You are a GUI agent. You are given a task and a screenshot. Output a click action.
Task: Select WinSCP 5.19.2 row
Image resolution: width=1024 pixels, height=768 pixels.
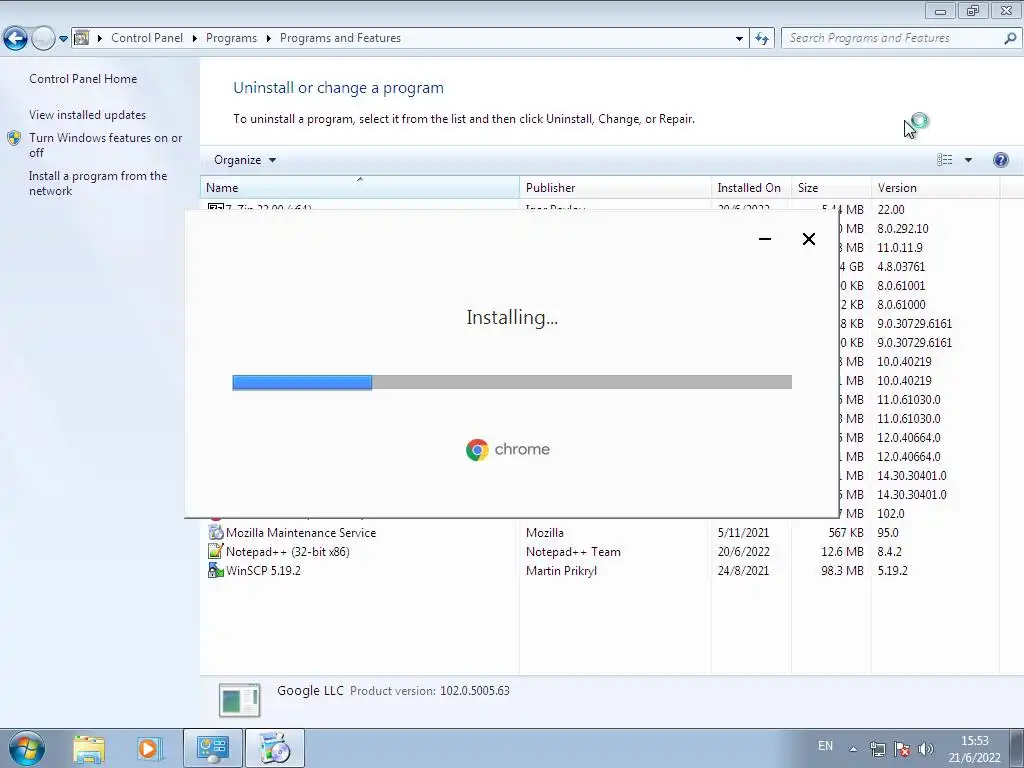[600, 571]
